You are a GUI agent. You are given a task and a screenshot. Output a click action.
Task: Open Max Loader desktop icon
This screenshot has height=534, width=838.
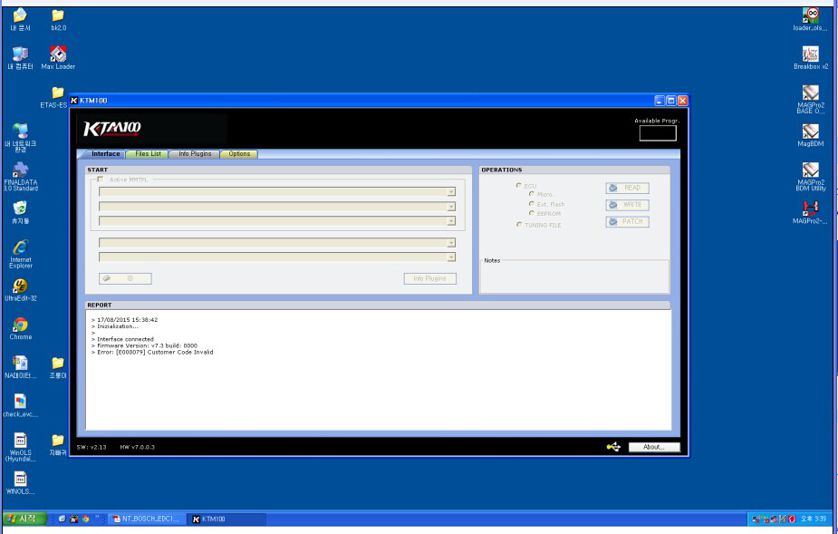tap(58, 58)
